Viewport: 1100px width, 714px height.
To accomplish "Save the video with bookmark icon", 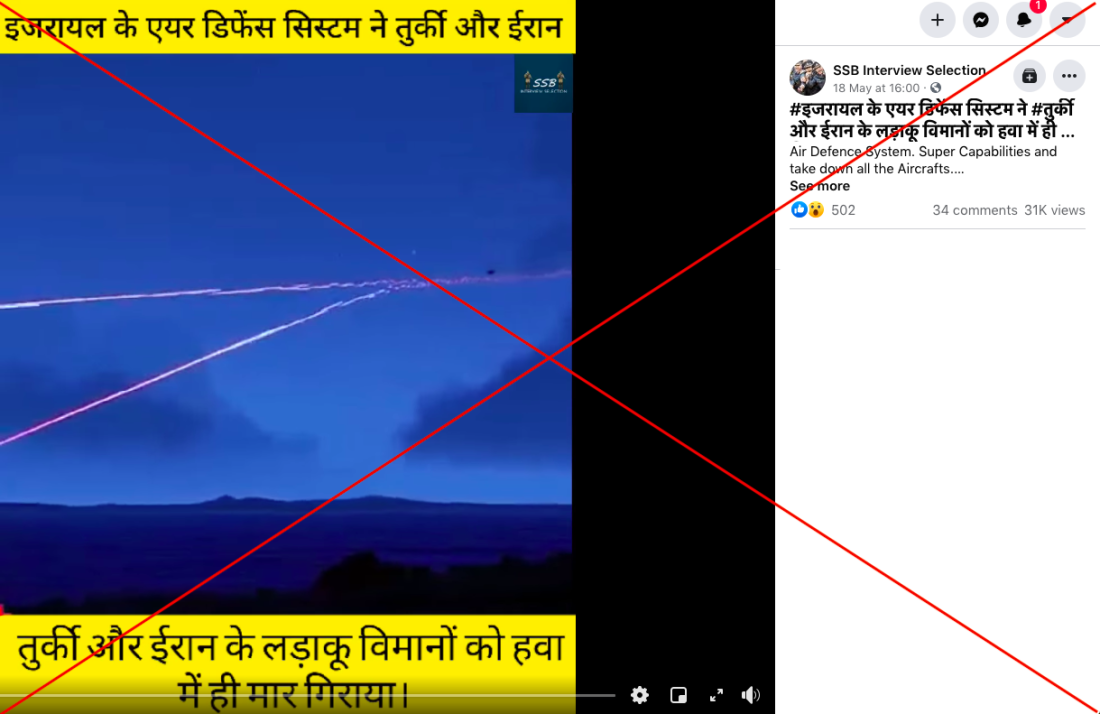I will (1029, 76).
